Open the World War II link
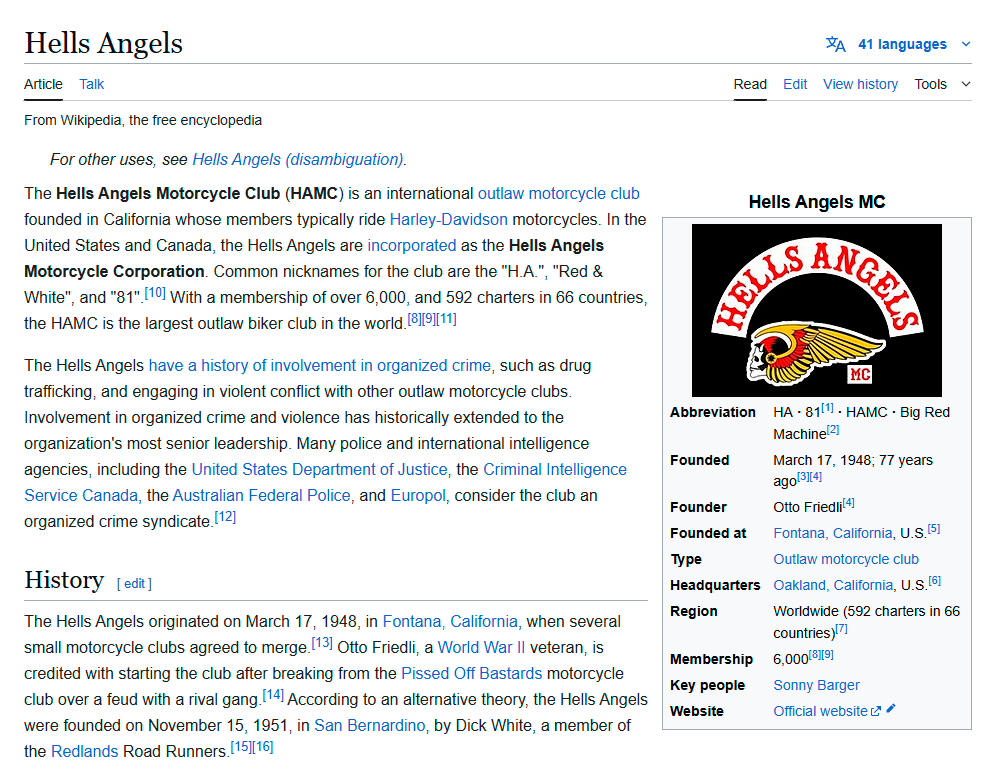This screenshot has width=986, height=778. coord(481,647)
